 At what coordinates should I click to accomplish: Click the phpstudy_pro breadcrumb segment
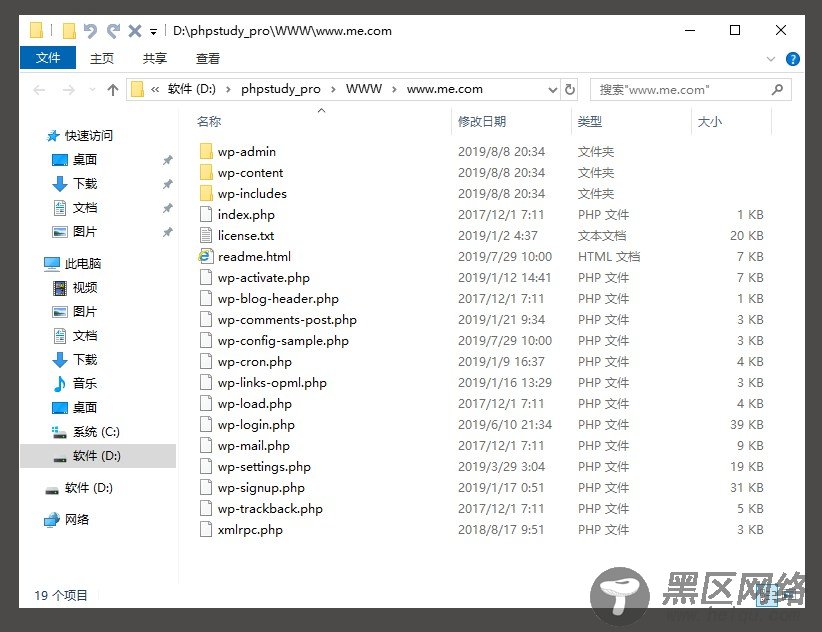coord(280,89)
